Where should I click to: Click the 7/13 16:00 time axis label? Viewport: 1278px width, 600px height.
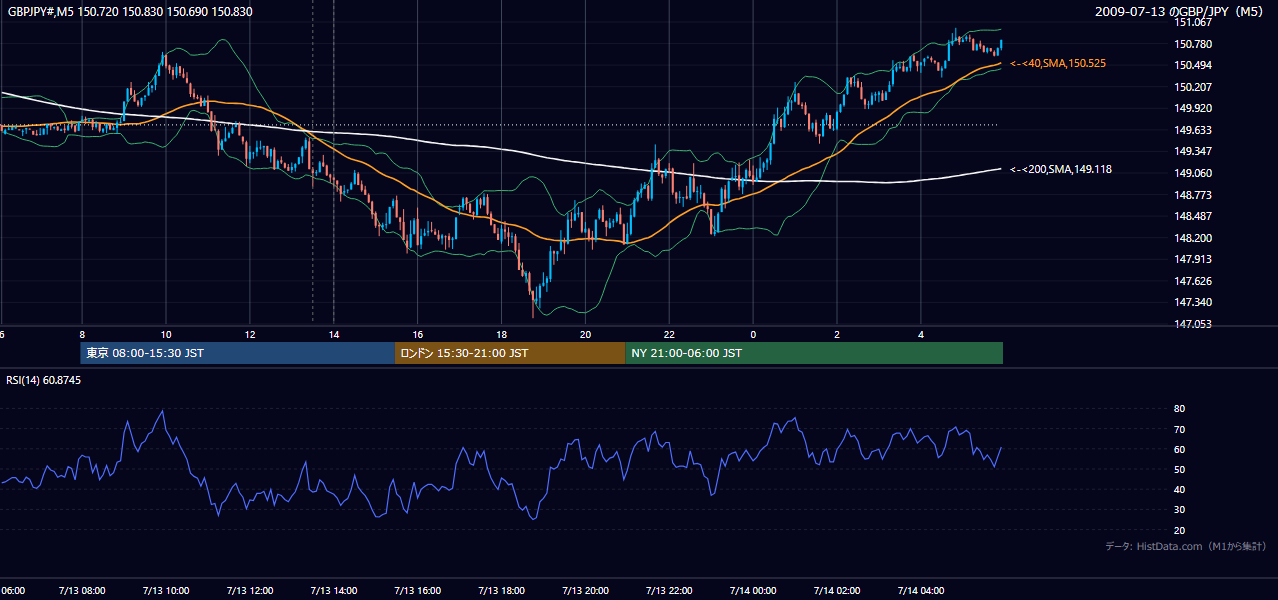418,590
